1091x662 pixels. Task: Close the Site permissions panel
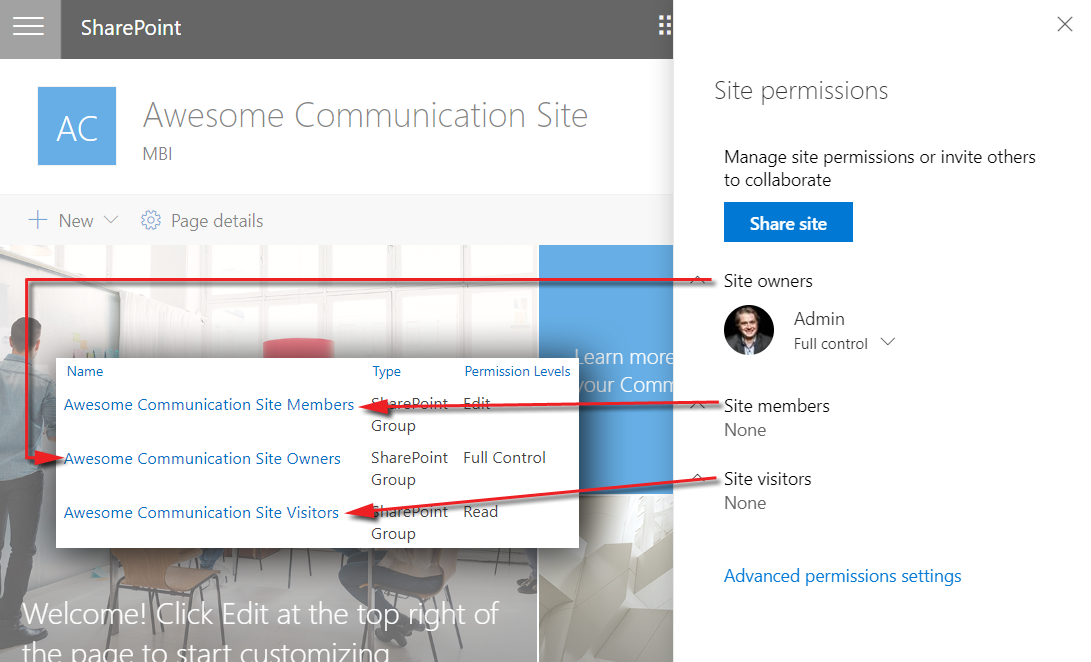tap(1065, 25)
